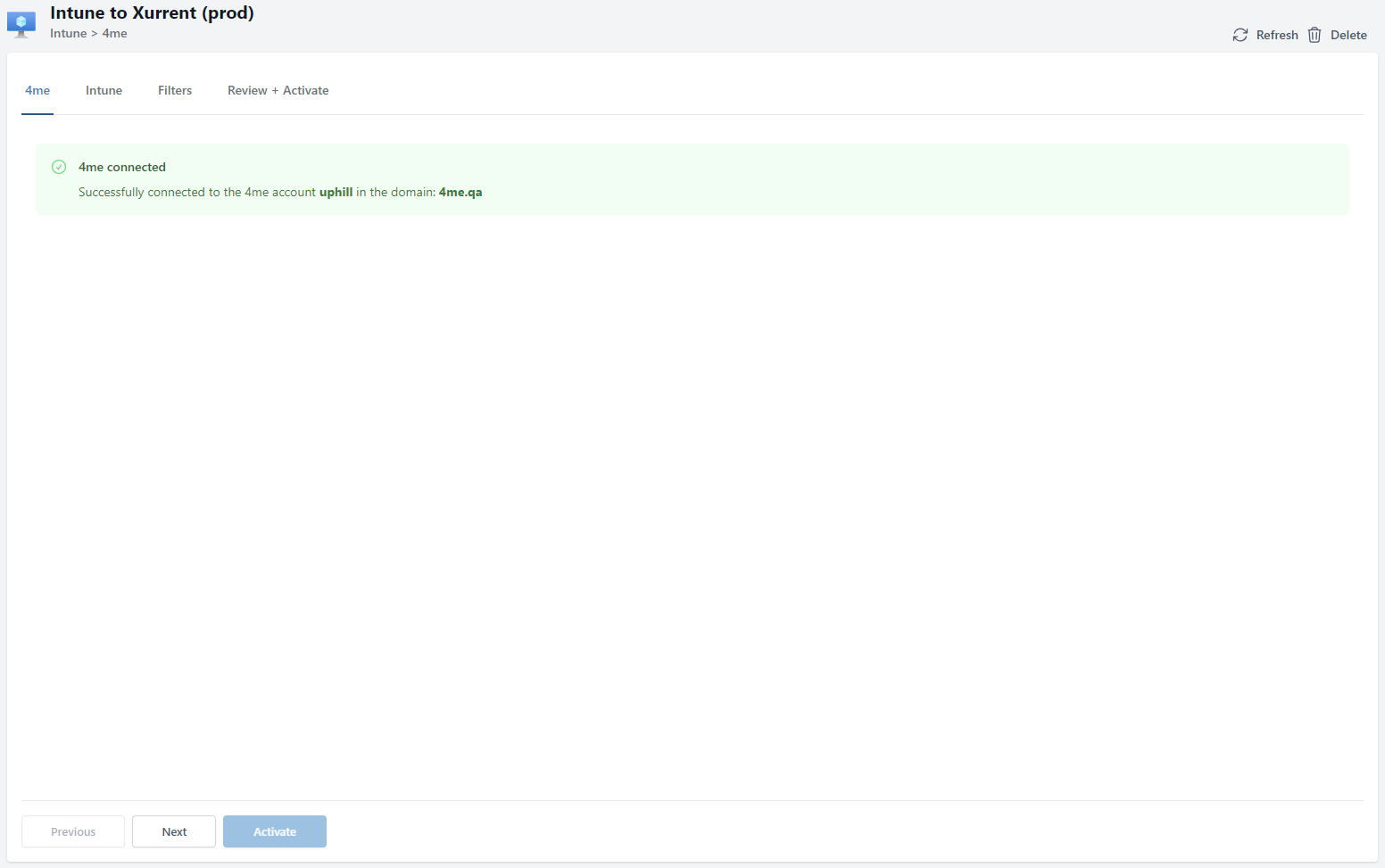Click the 4me connected heading
This screenshot has width=1385, height=868.
[x=122, y=167]
